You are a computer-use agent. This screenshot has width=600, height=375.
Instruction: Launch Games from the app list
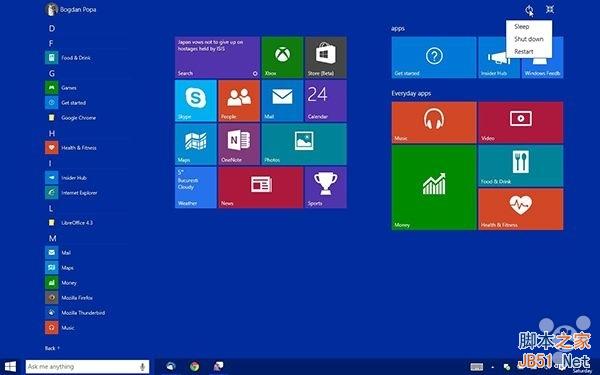click(61, 88)
